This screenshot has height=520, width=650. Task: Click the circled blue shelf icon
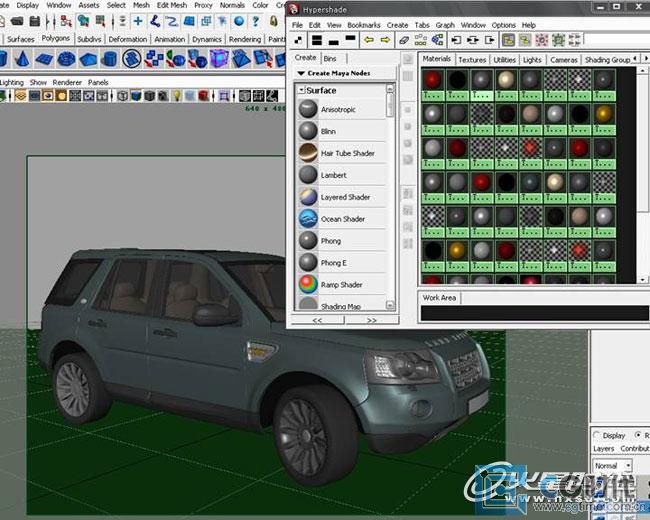(x=132, y=58)
